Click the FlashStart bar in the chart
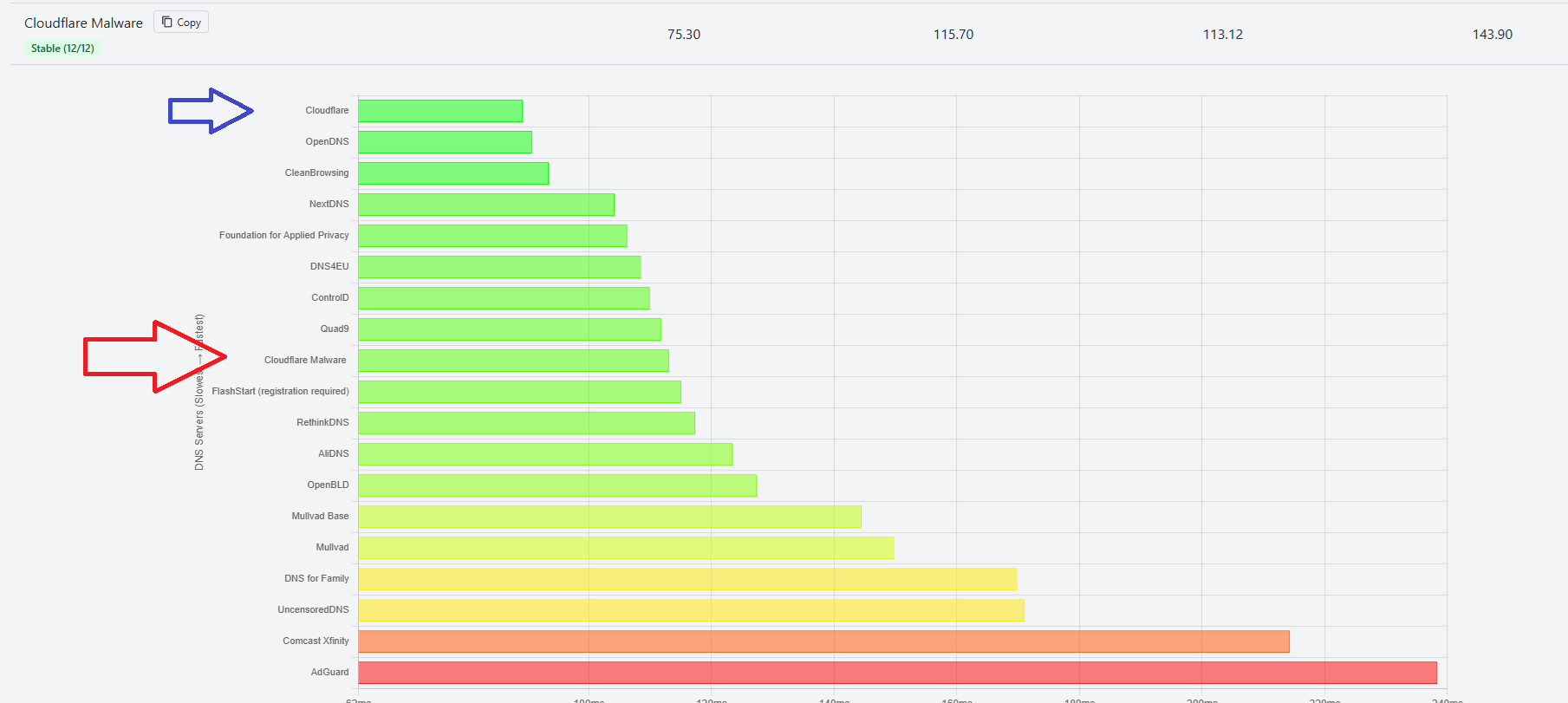Viewport: 1568px width, 703px height. 520,392
